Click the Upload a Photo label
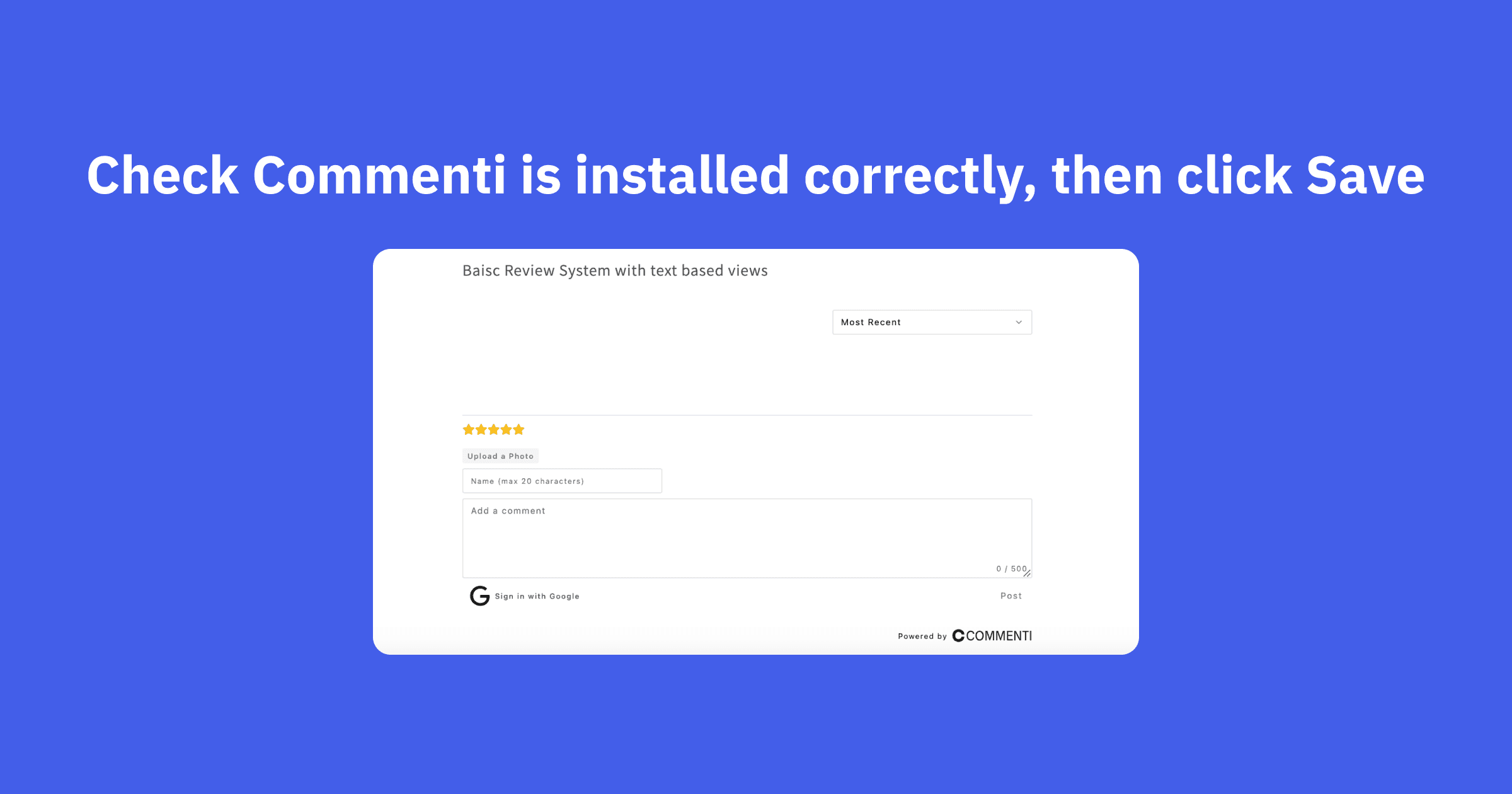 tap(501, 456)
